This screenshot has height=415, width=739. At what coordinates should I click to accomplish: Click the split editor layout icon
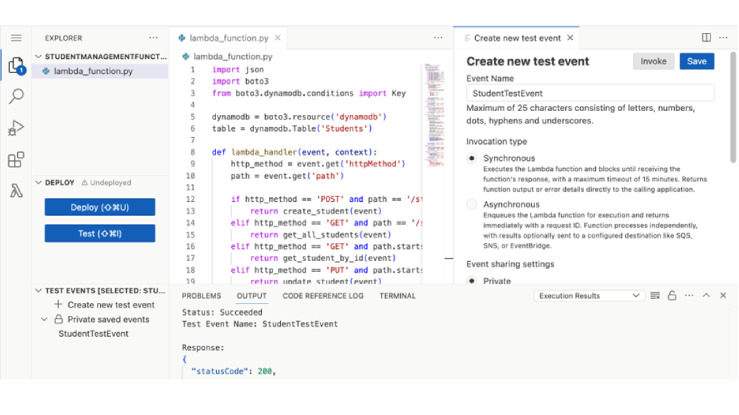tap(706, 38)
